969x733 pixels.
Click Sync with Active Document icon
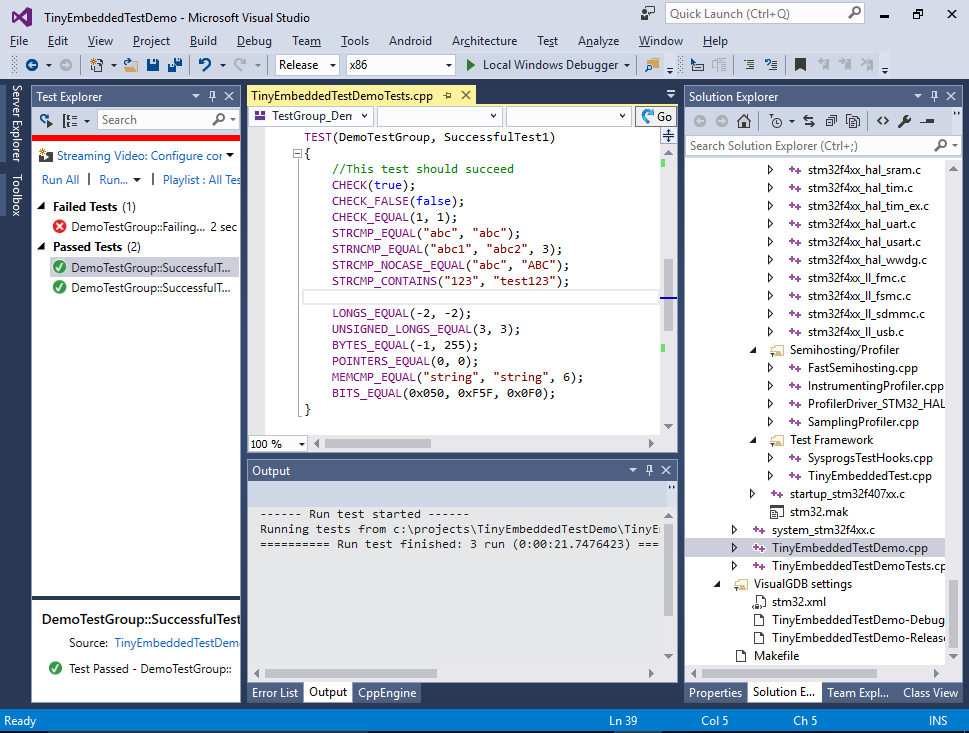(809, 121)
